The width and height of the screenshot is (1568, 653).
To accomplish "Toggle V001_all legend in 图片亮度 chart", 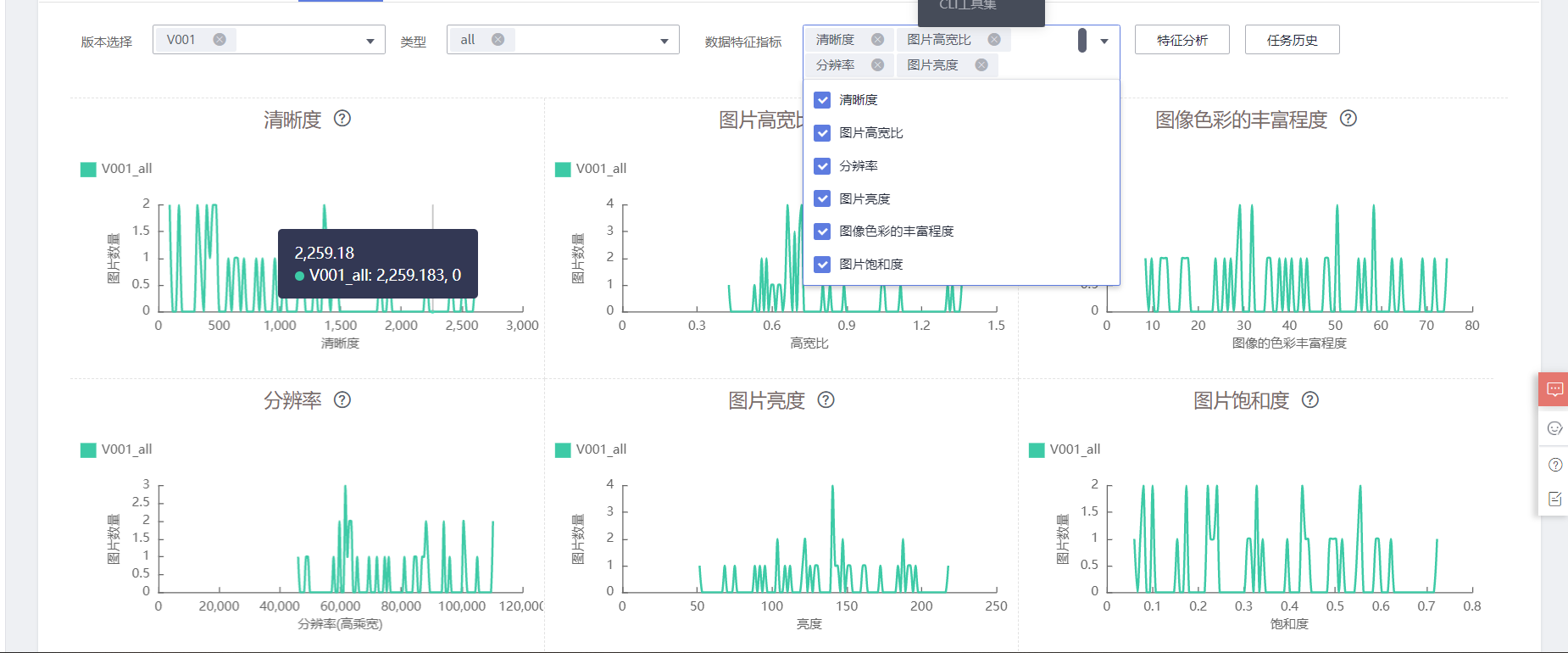I will pos(591,449).
